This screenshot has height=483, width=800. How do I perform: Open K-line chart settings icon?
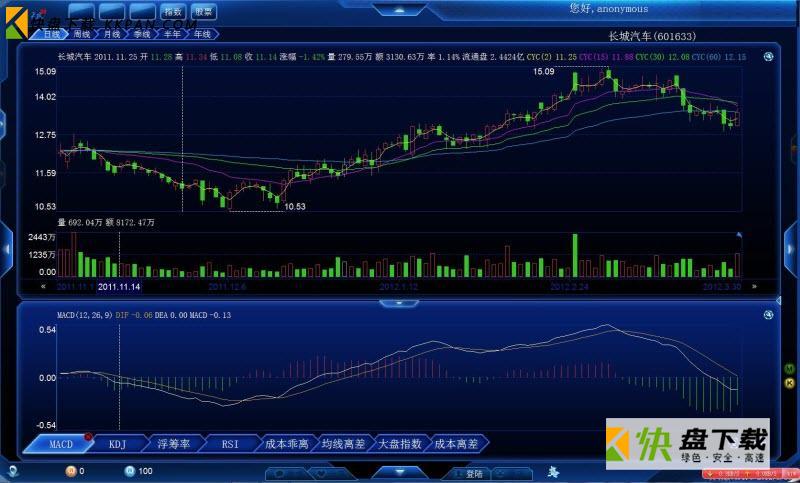(x=768, y=57)
